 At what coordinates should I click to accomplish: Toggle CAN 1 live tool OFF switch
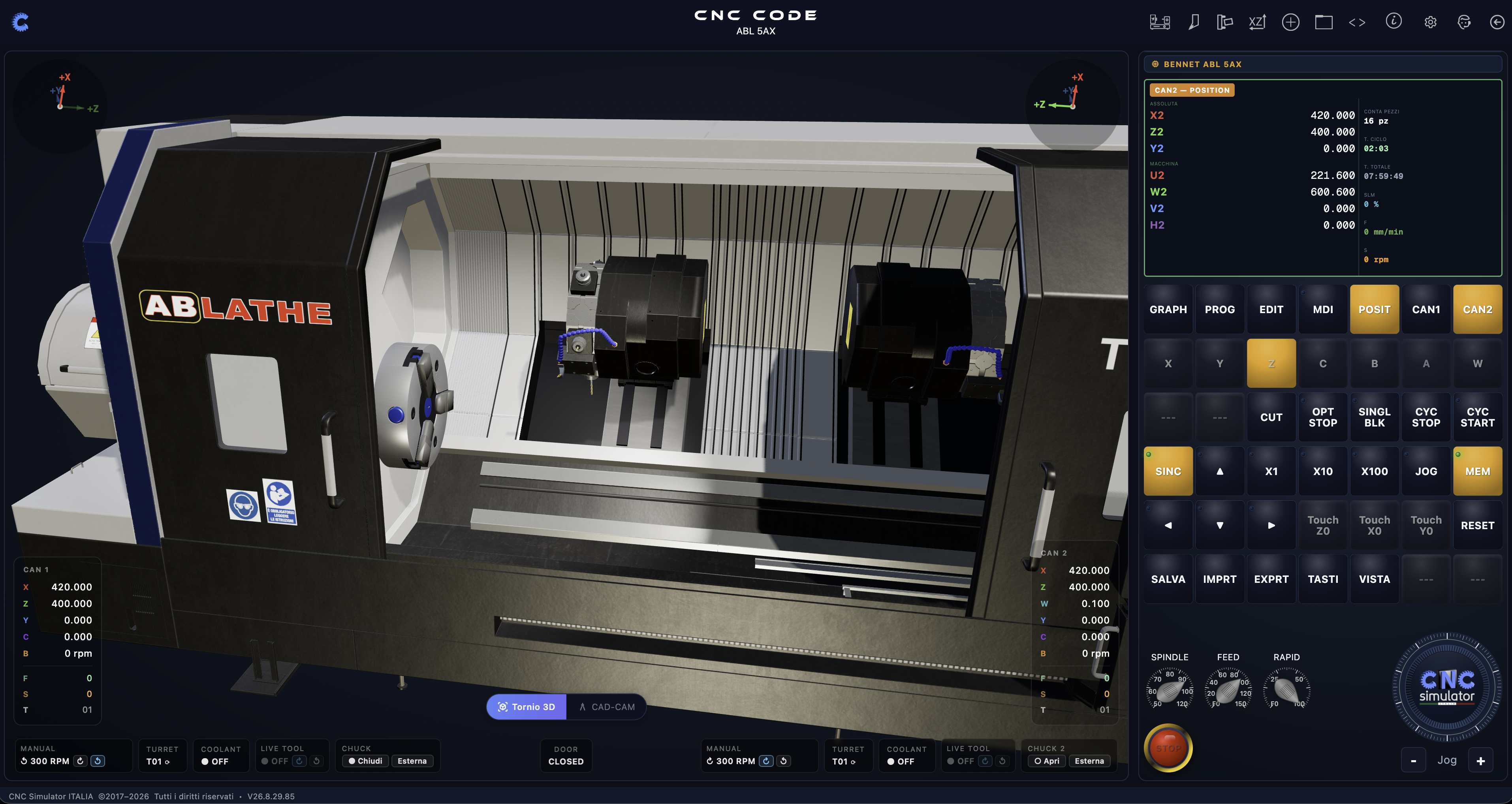[x=275, y=761]
